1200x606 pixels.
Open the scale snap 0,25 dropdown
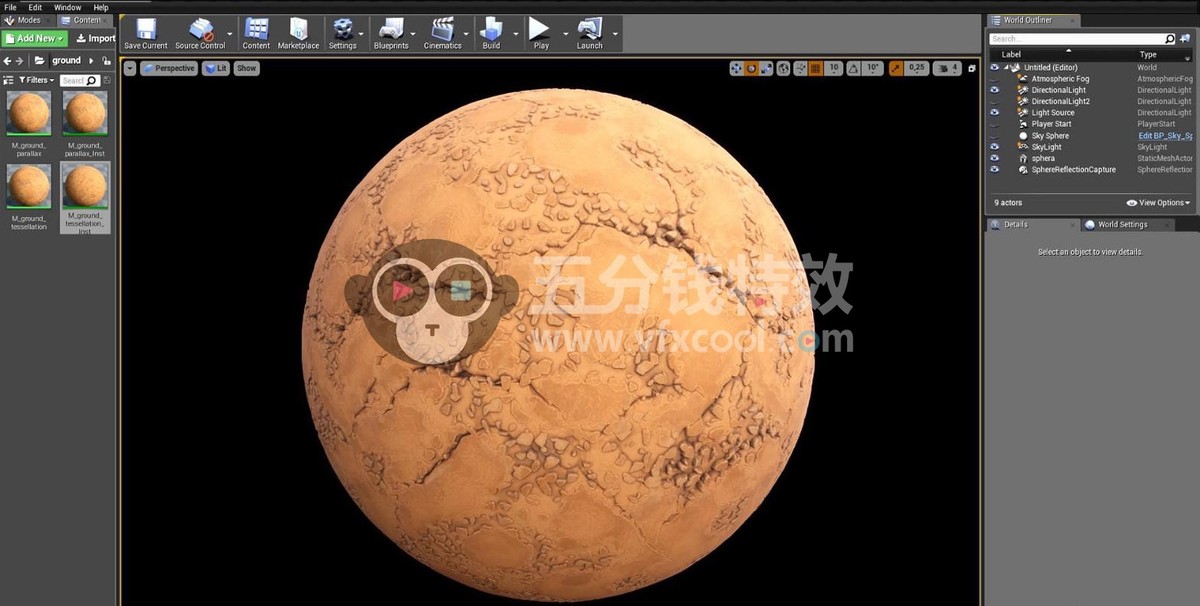[x=917, y=68]
